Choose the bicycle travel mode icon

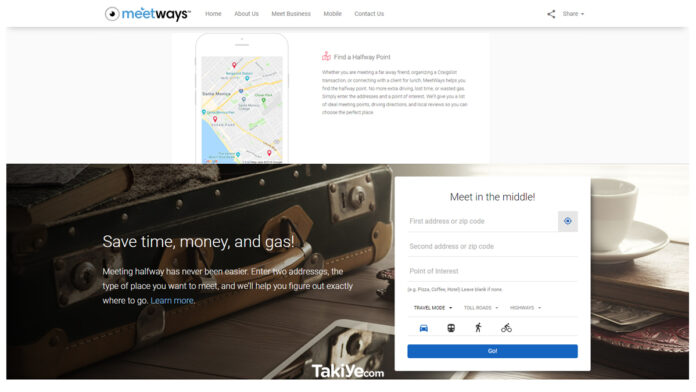(506, 328)
